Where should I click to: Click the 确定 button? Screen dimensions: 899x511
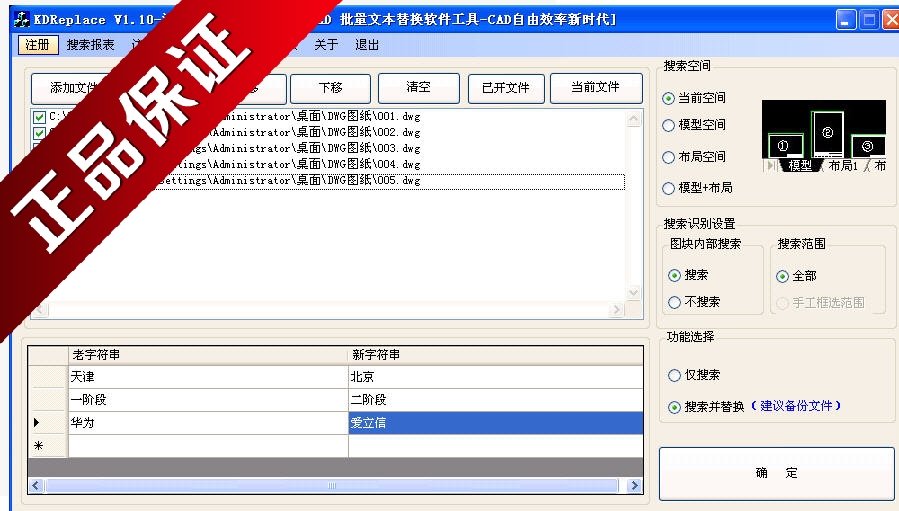click(x=776, y=474)
